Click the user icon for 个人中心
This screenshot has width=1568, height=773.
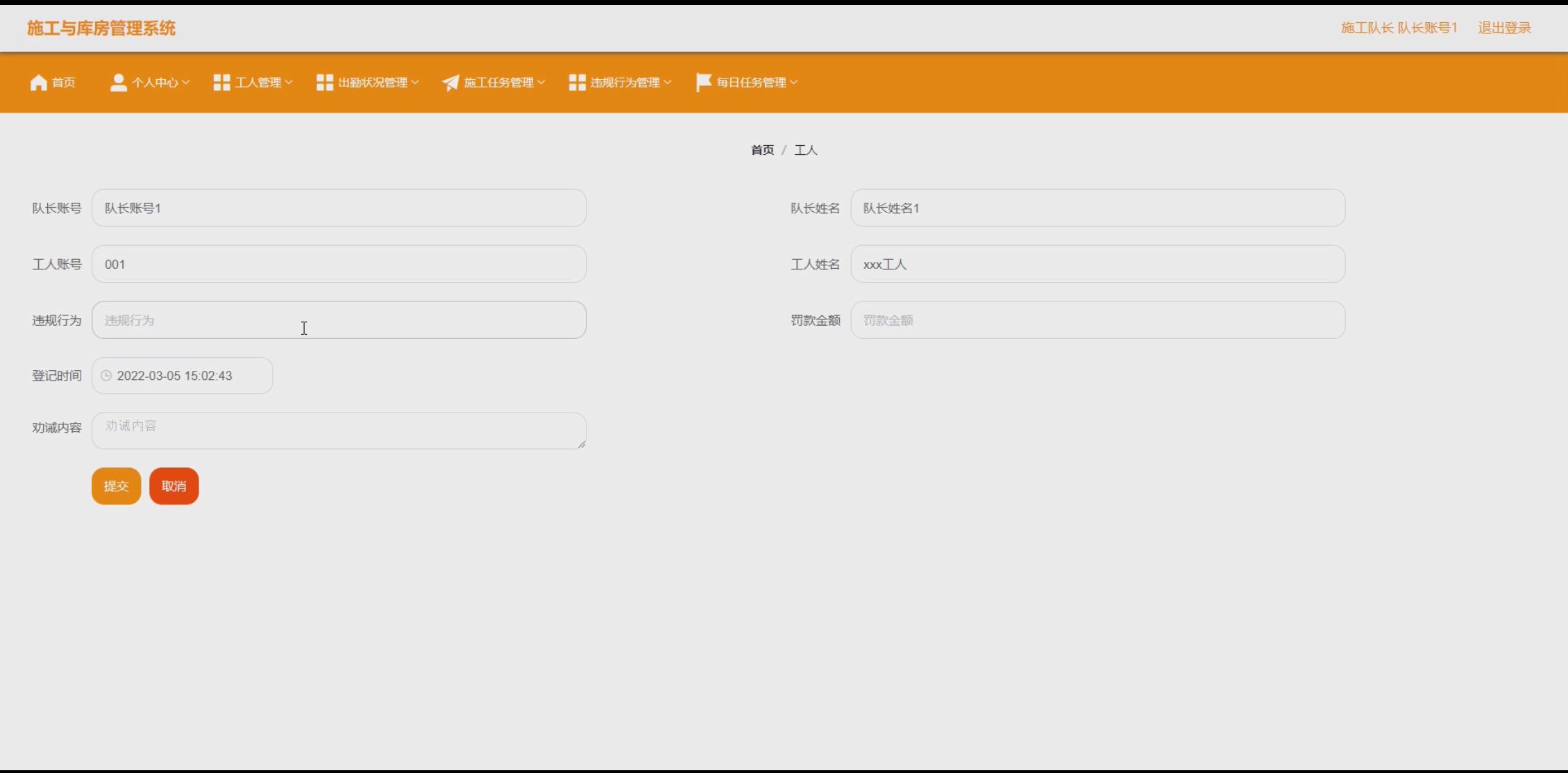pyautogui.click(x=118, y=83)
